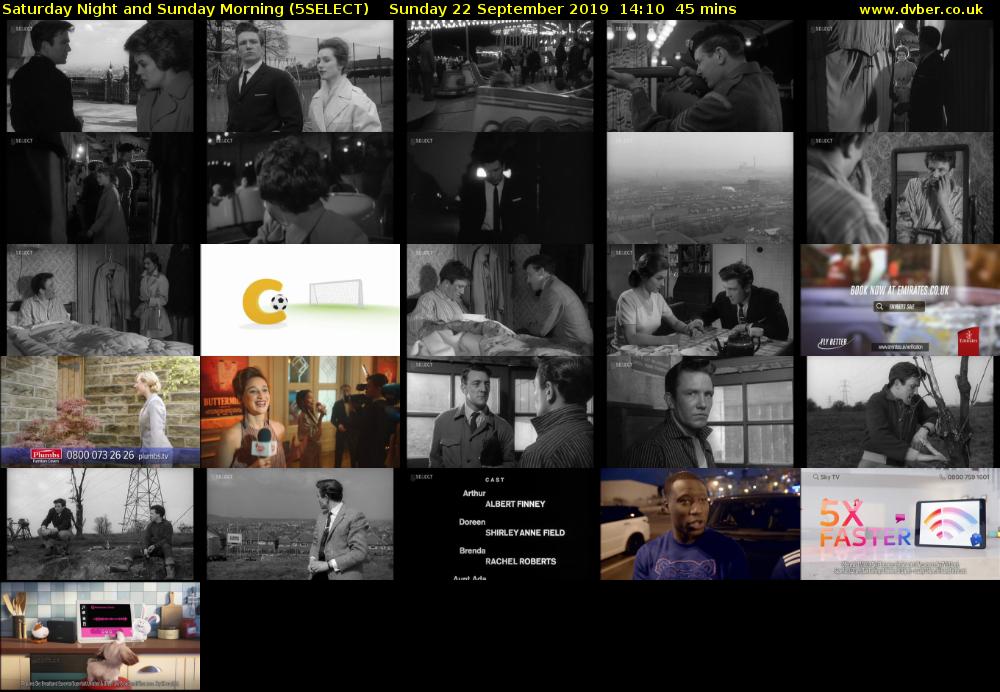This screenshot has height=692, width=1000.
Task: Open frame of two men talking on bed
Action: [x=500, y=300]
